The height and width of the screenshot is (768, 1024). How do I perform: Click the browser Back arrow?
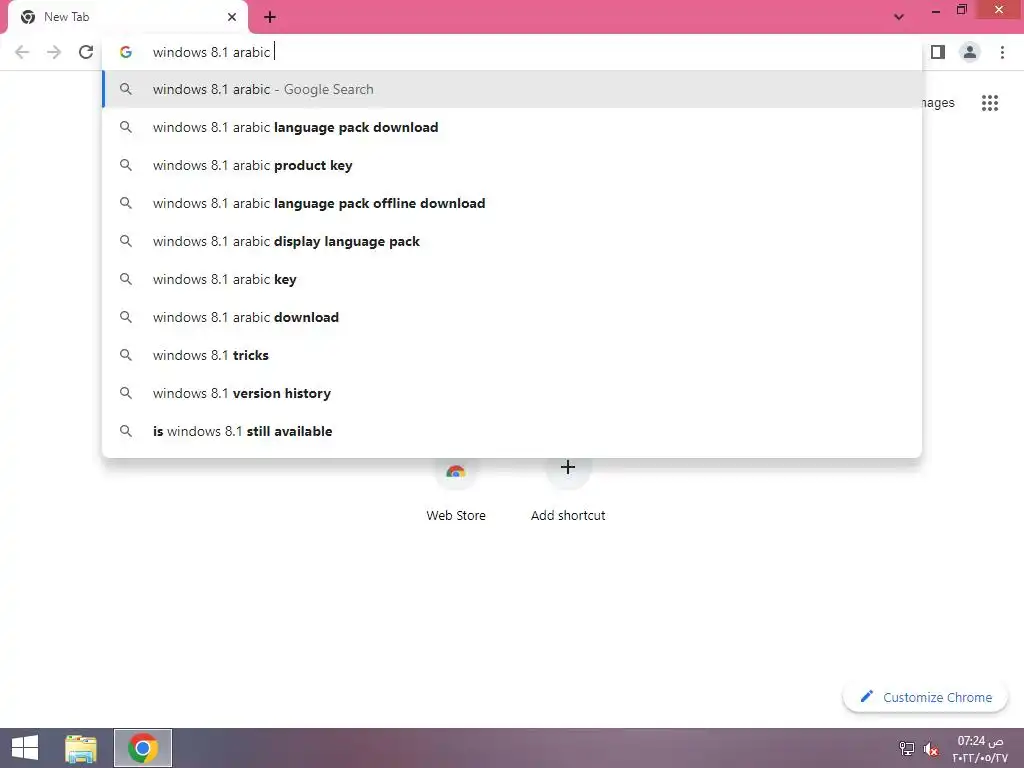(x=22, y=52)
